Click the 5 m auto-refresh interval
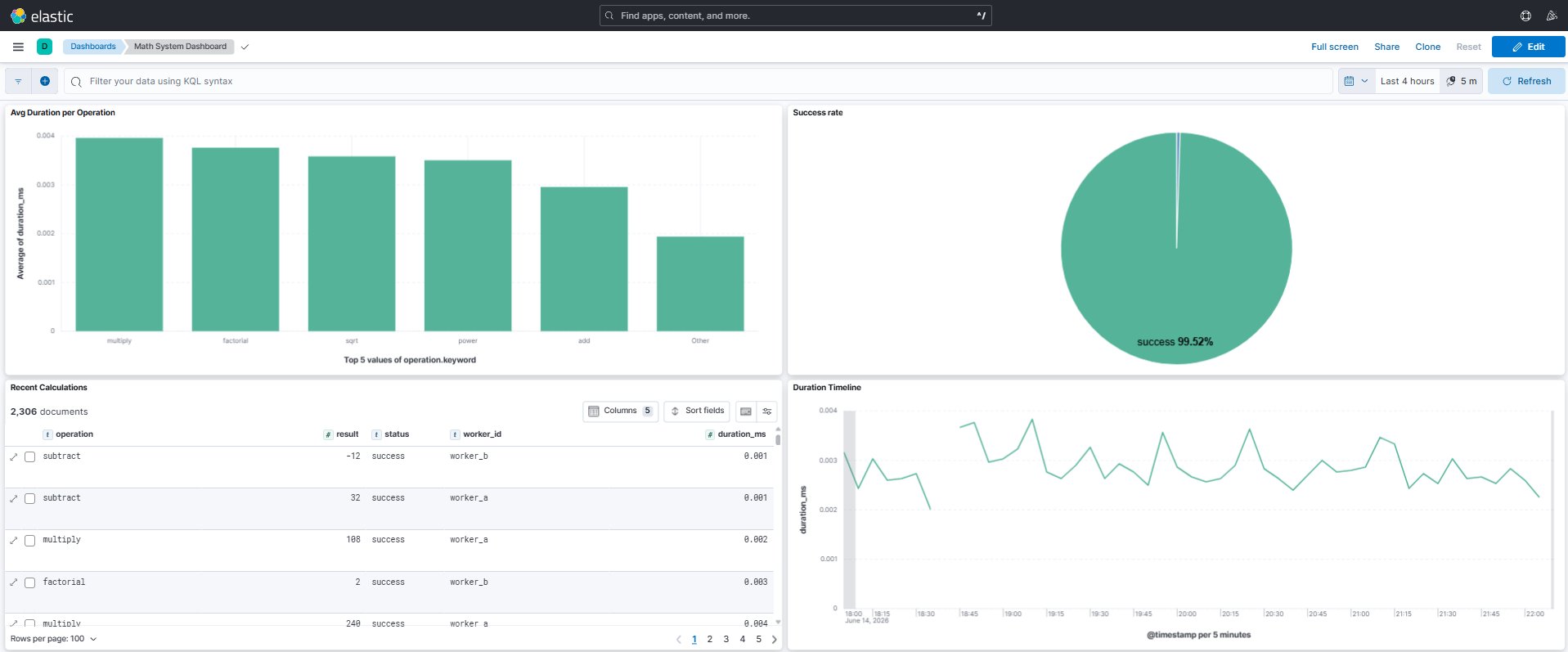The image size is (1568, 652). click(1462, 81)
